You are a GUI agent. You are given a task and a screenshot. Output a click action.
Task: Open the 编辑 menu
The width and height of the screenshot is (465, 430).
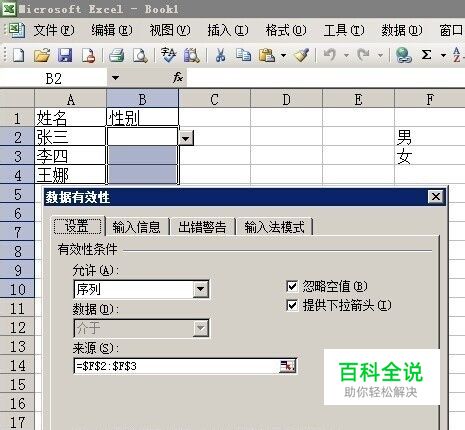pyautogui.click(x=112, y=31)
